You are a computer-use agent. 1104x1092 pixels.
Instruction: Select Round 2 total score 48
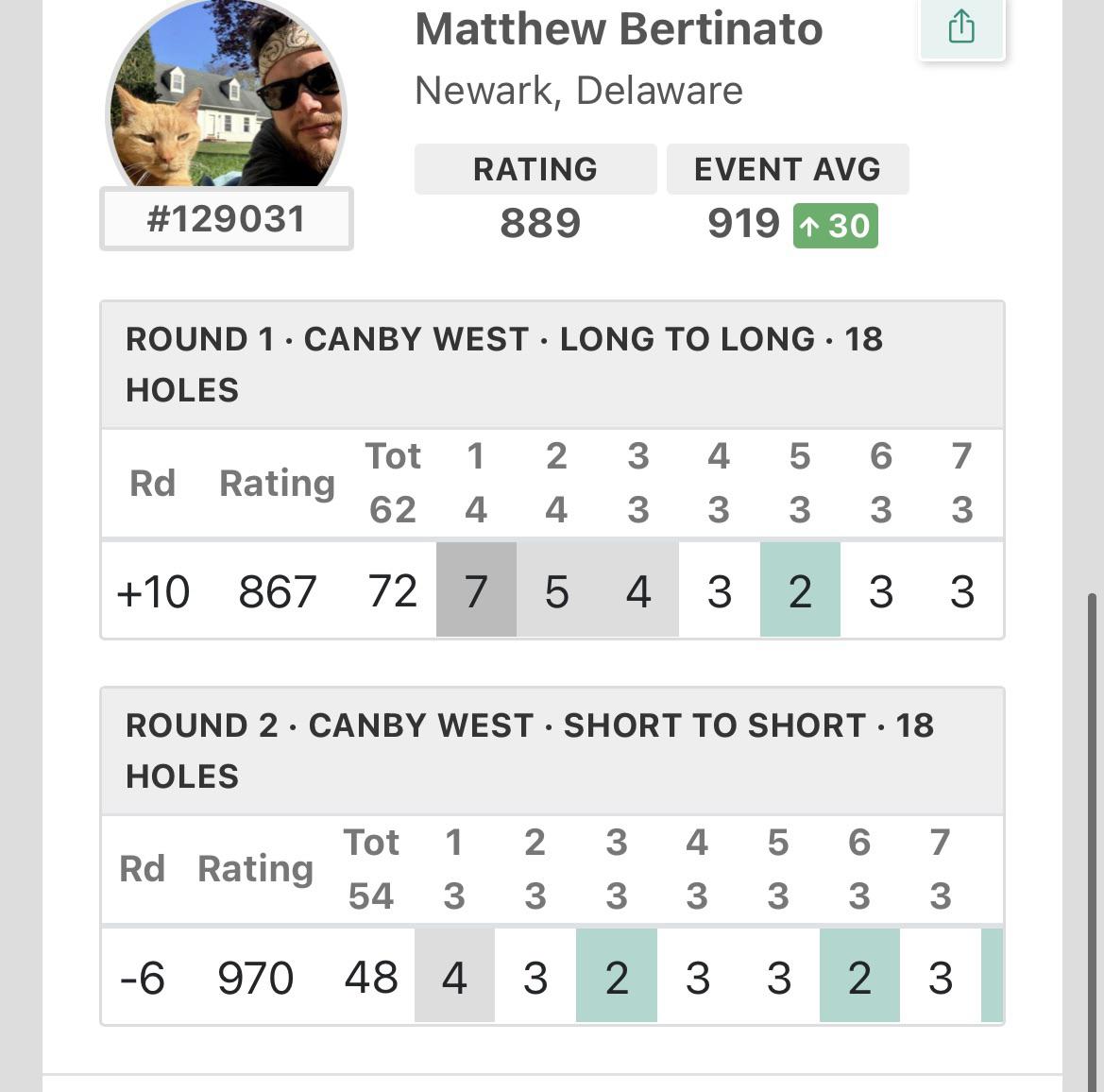click(371, 978)
